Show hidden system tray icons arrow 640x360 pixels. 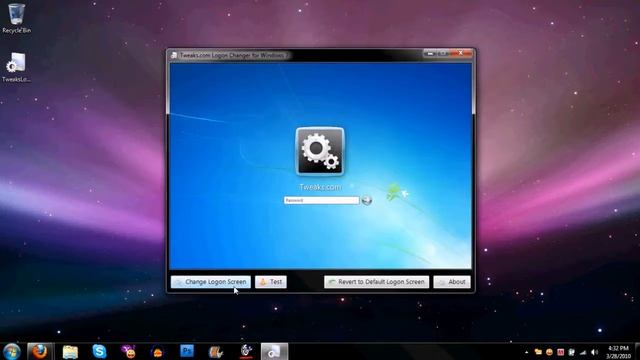click(x=527, y=352)
